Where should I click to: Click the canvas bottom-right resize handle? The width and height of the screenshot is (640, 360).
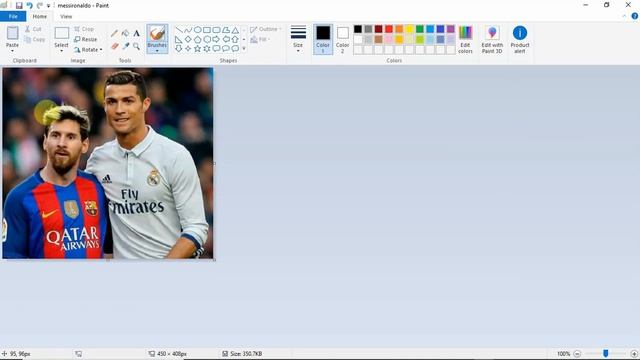(x=215, y=260)
